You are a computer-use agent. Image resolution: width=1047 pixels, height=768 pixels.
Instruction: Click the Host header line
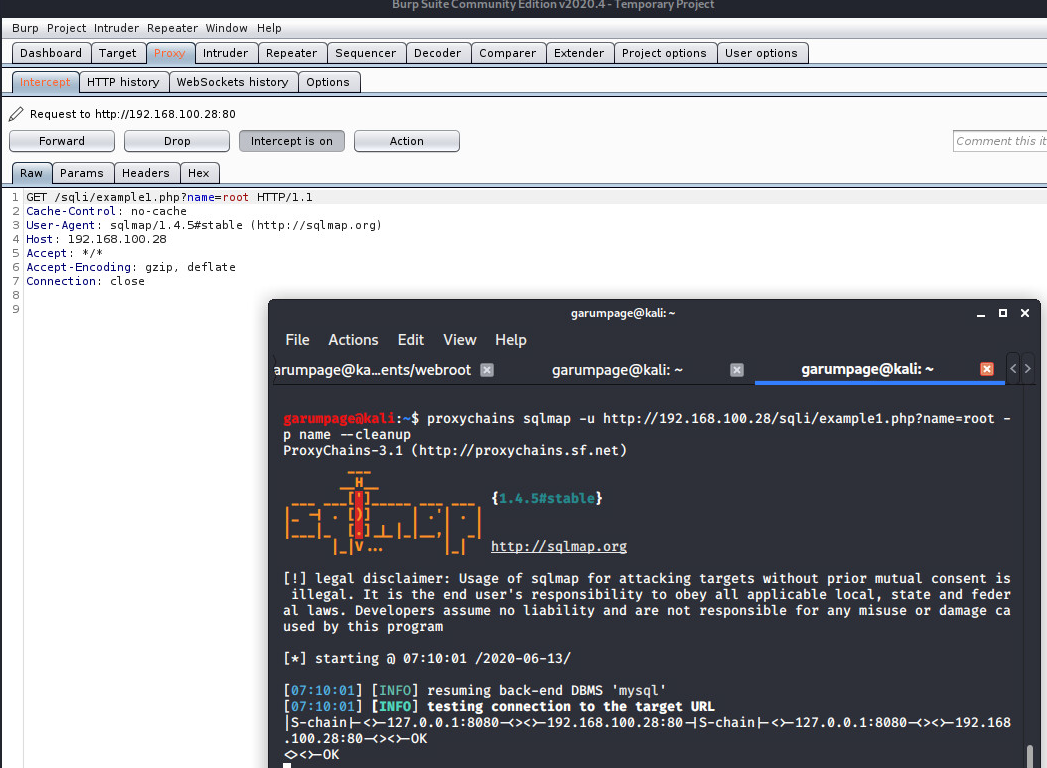click(x=96, y=239)
